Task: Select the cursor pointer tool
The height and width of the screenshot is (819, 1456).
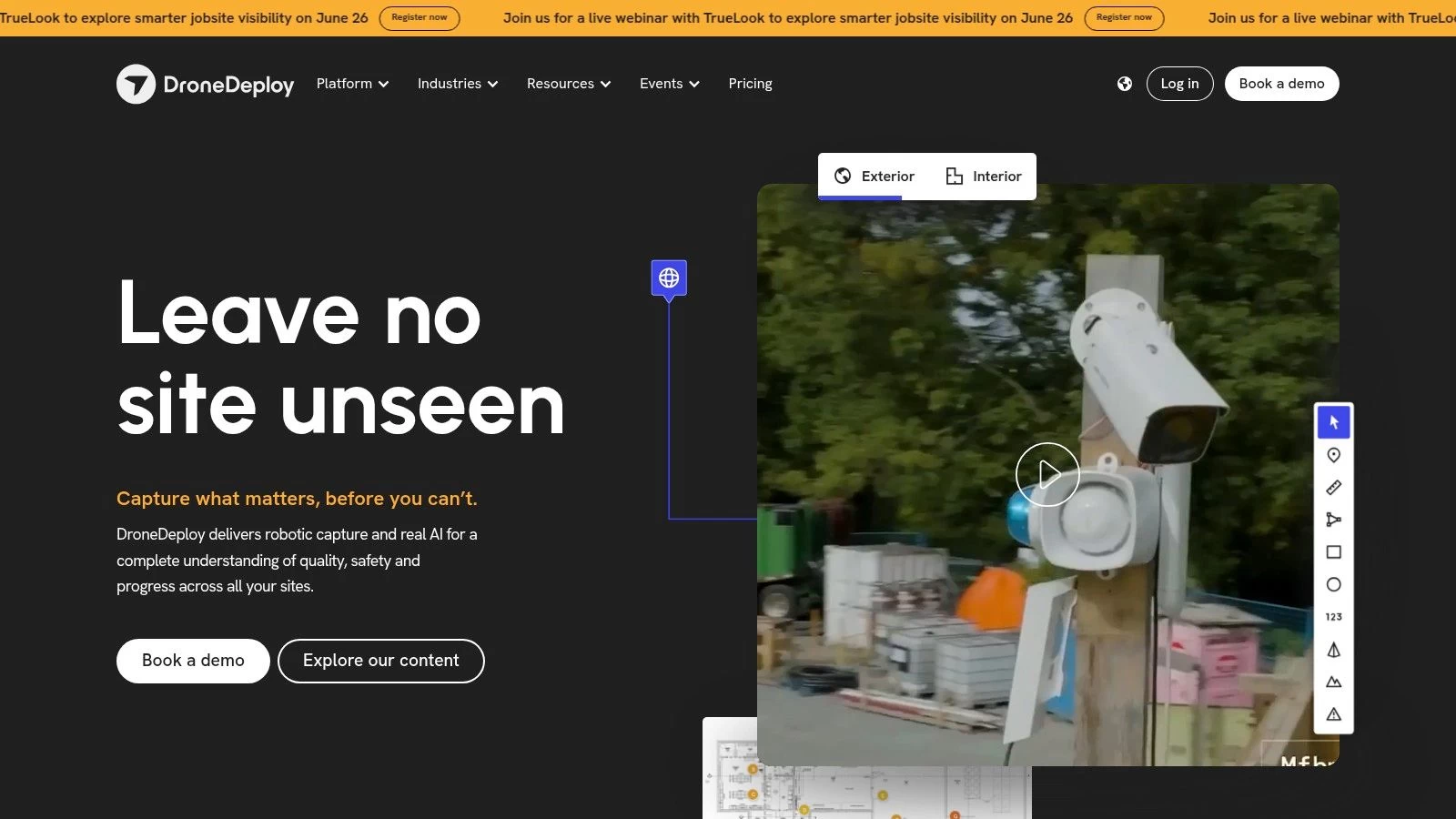Action: [1334, 422]
